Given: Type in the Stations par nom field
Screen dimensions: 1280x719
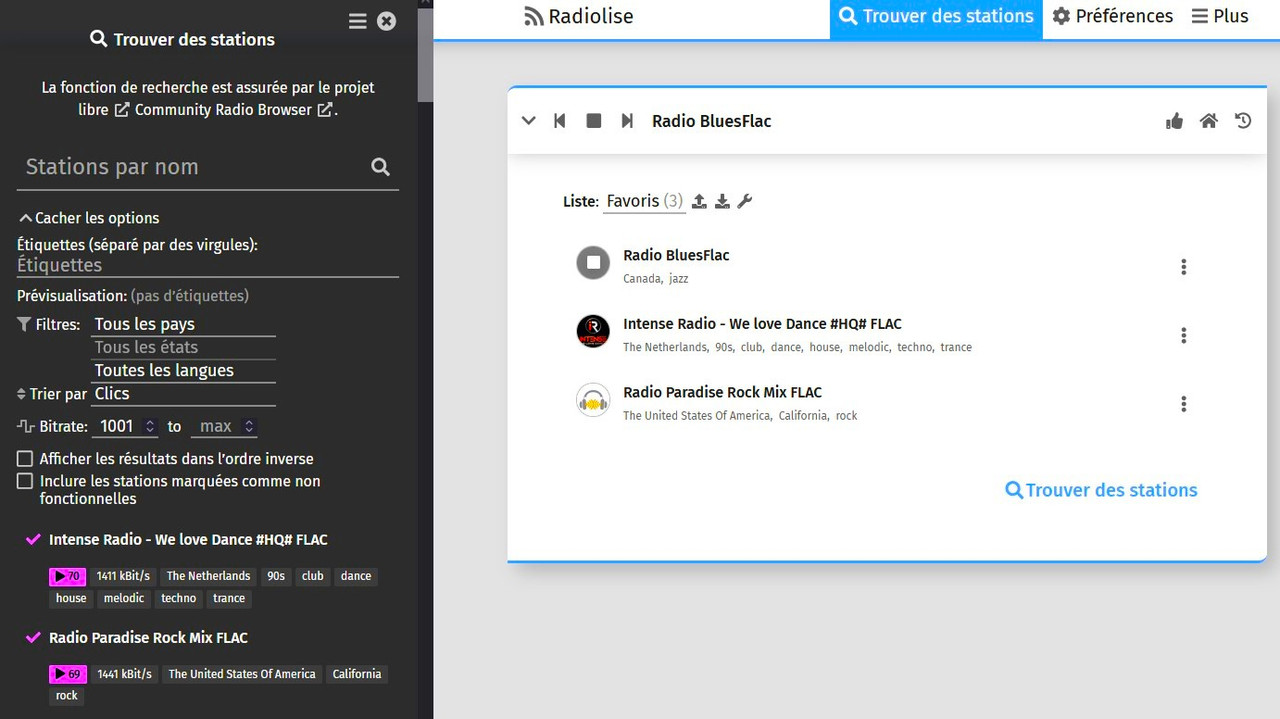Looking at the screenshot, I should [192, 167].
